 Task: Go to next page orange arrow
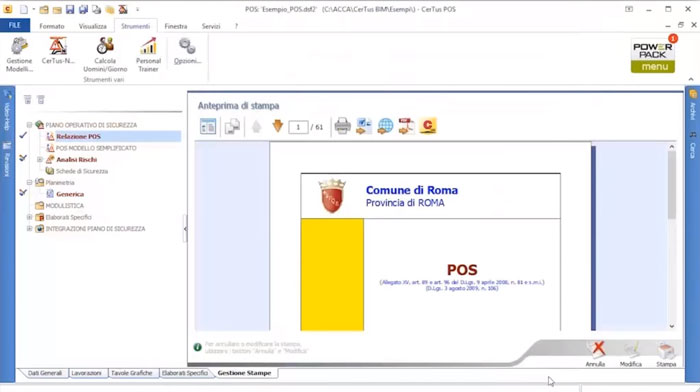click(x=277, y=126)
